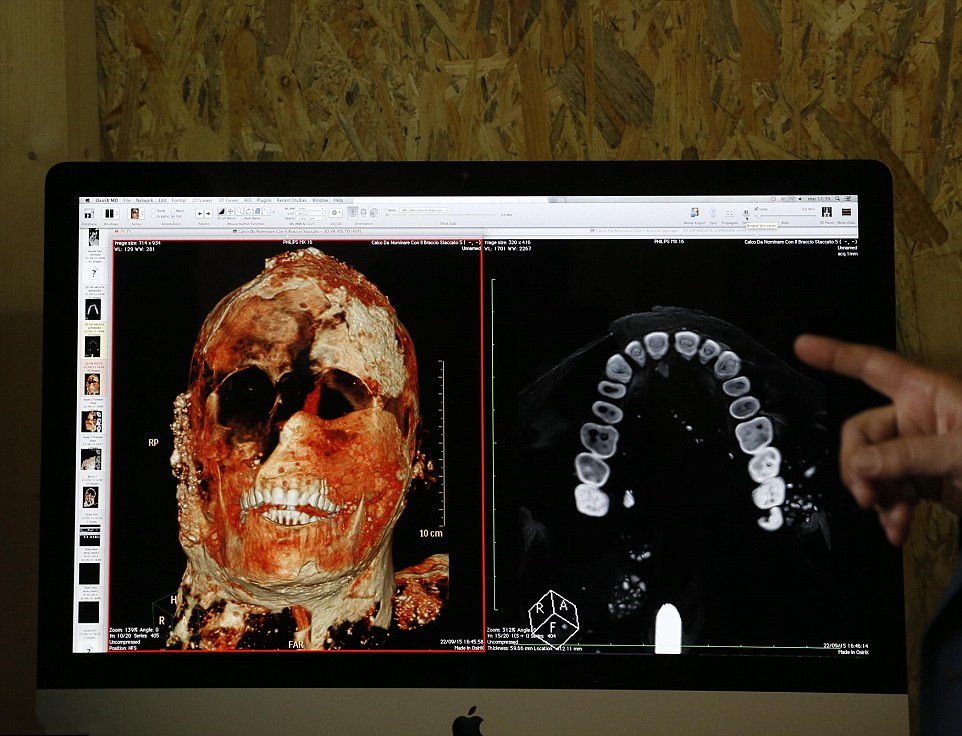Open the Windows layout stepper arrows

117,213
